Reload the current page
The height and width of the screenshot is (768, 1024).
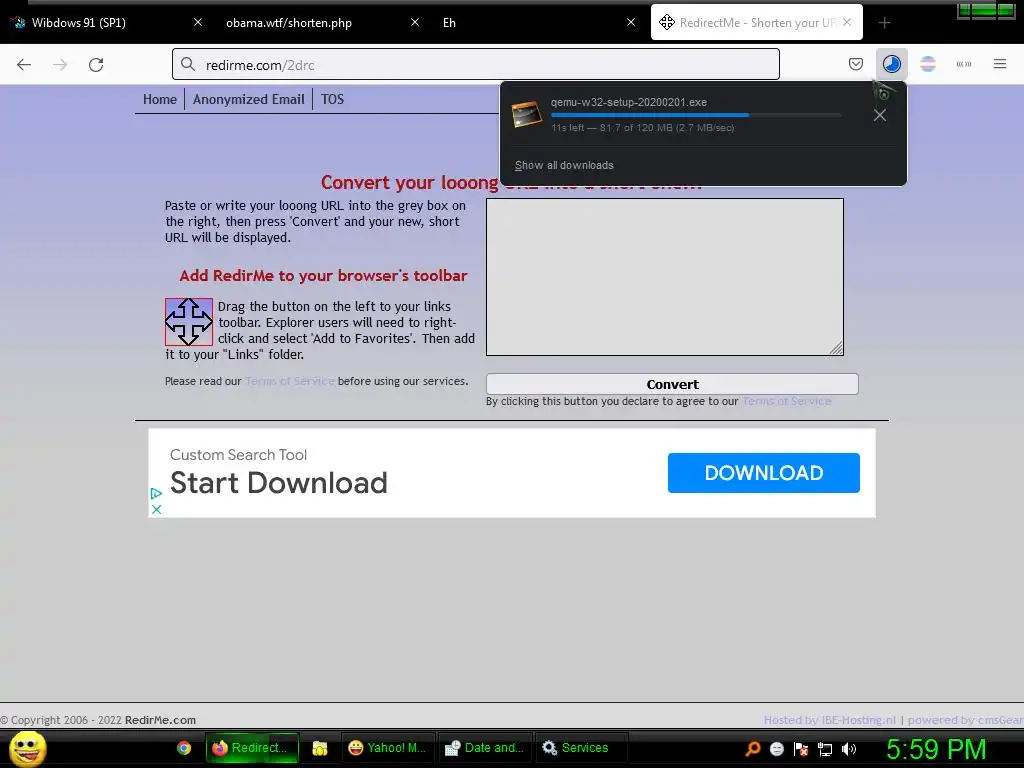click(x=96, y=65)
